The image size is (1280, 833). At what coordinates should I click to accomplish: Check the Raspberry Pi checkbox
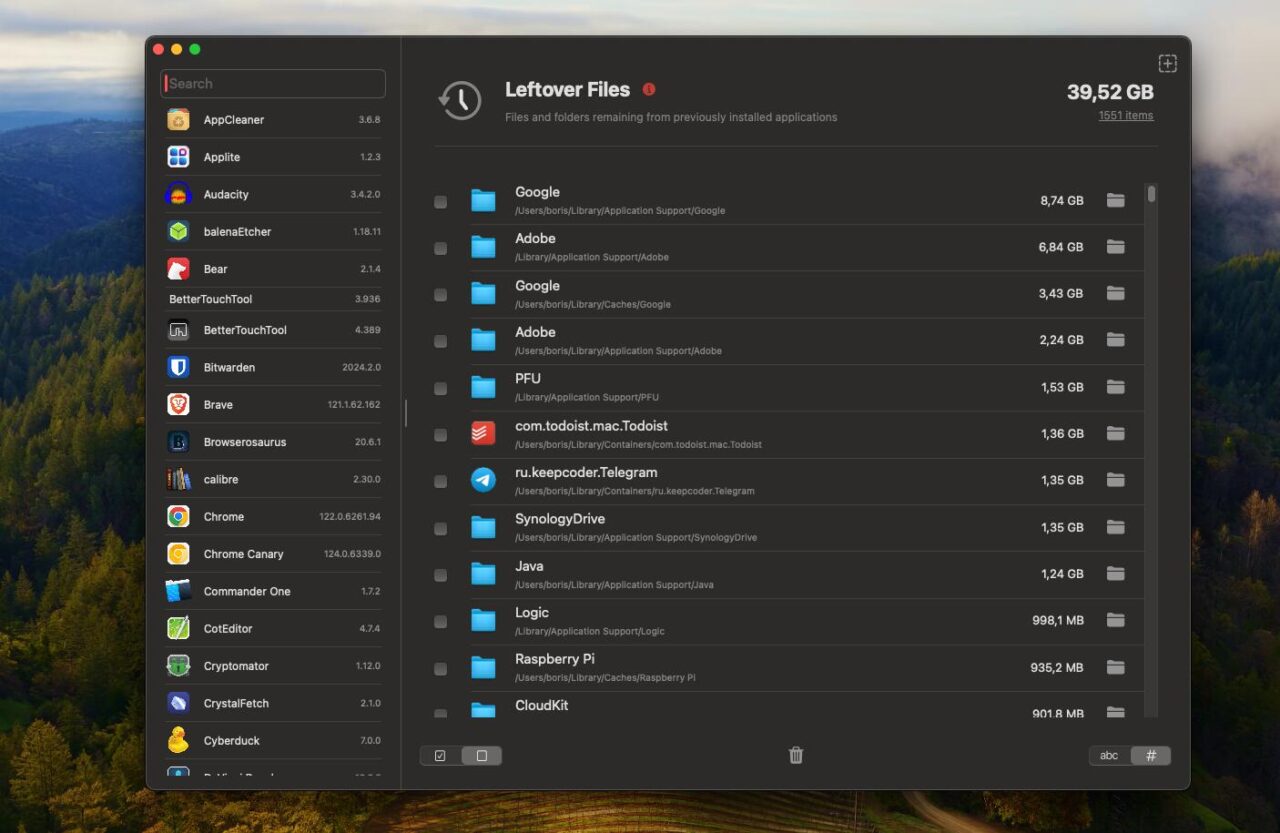440,669
